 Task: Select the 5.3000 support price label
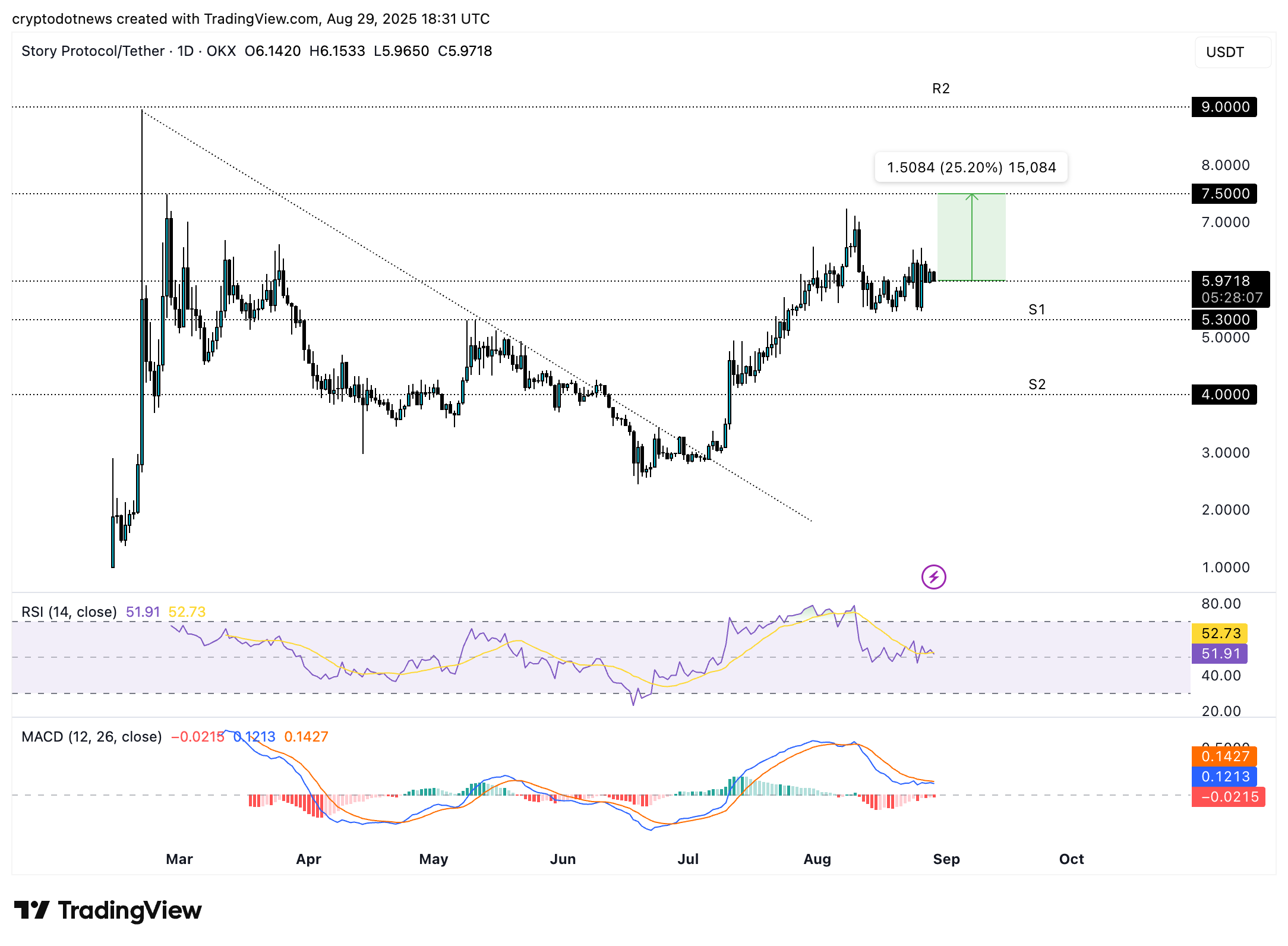click(x=1224, y=320)
